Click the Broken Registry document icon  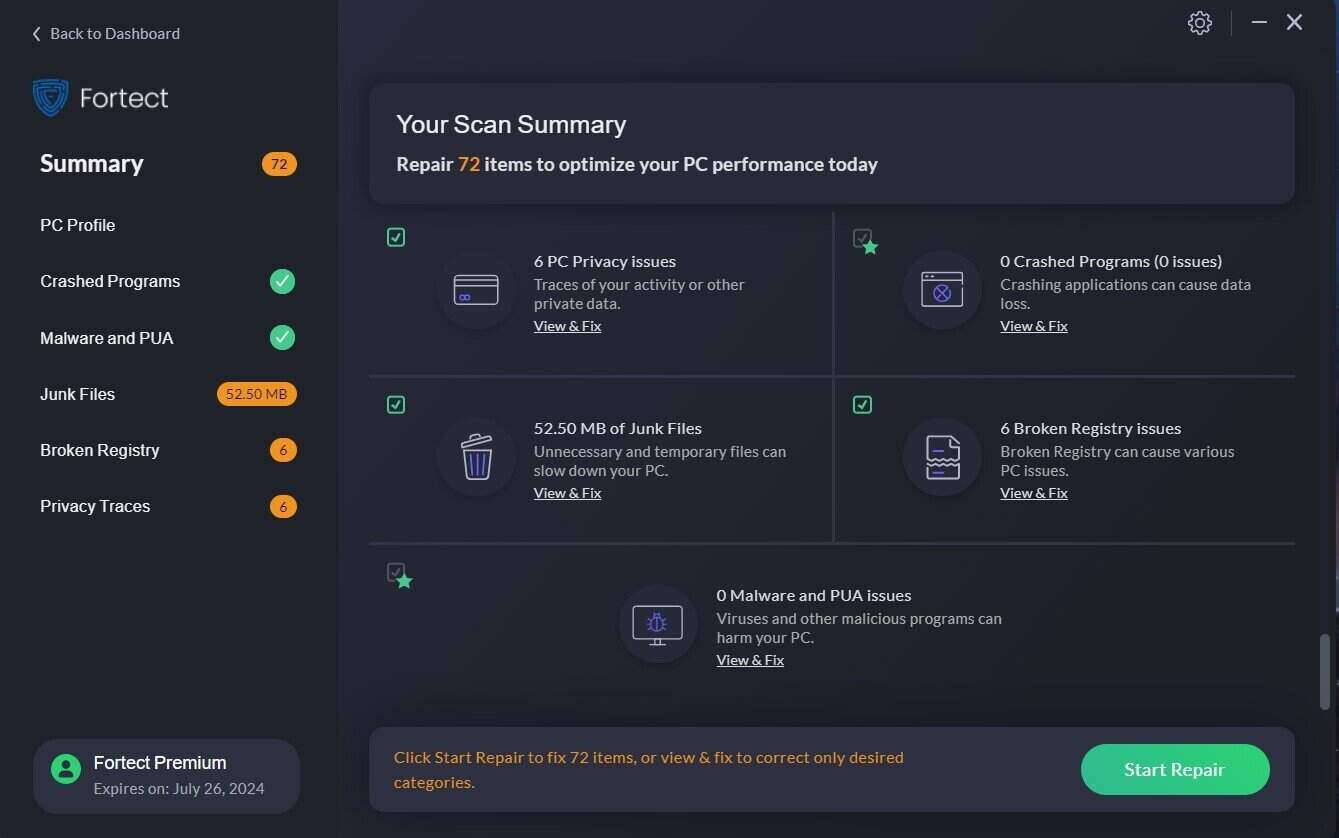942,457
